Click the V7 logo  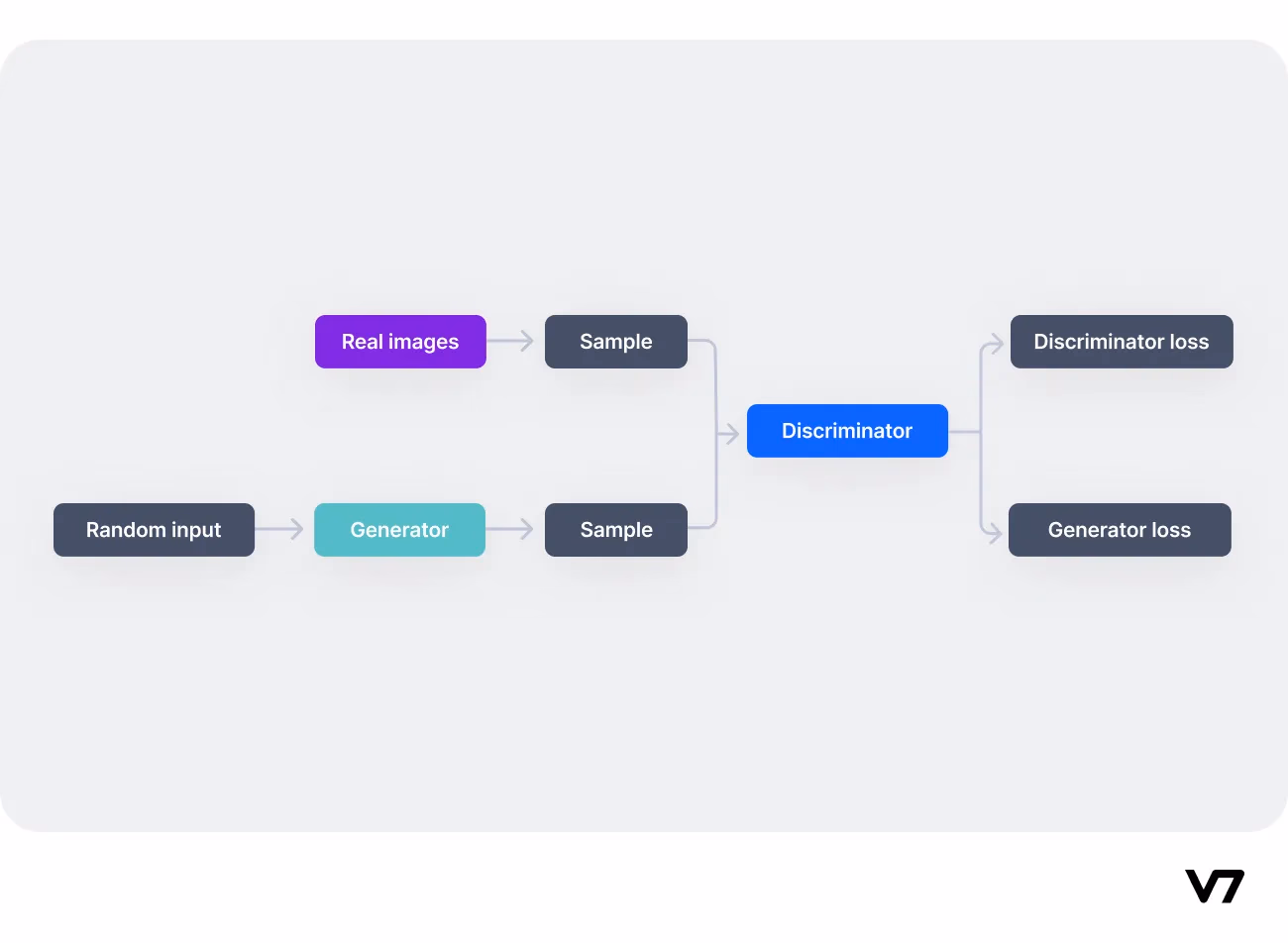click(1215, 887)
